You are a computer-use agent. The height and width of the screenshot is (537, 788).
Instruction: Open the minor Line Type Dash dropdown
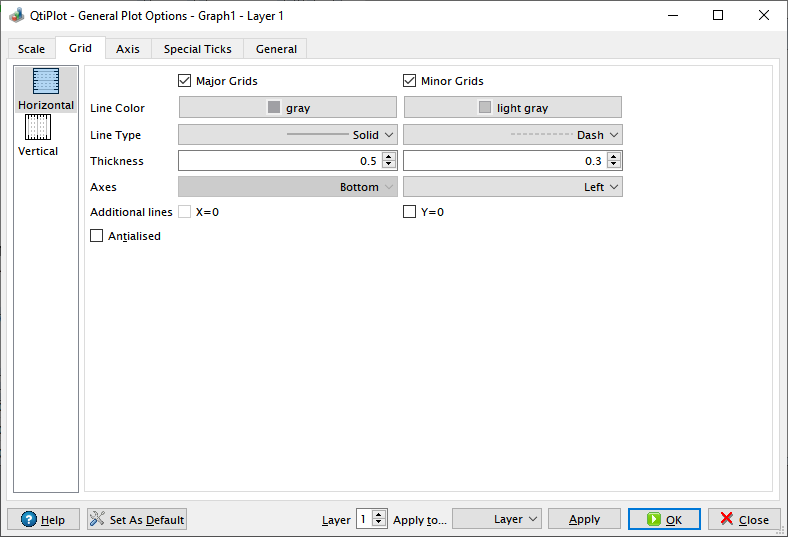click(x=513, y=134)
